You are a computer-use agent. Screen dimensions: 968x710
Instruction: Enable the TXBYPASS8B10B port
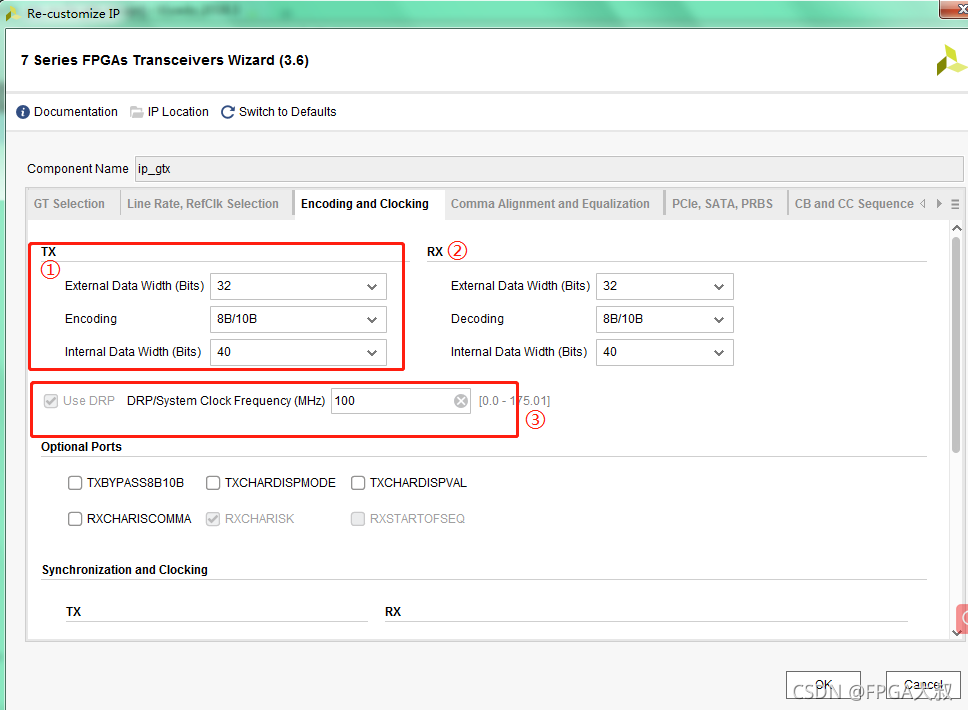(75, 483)
